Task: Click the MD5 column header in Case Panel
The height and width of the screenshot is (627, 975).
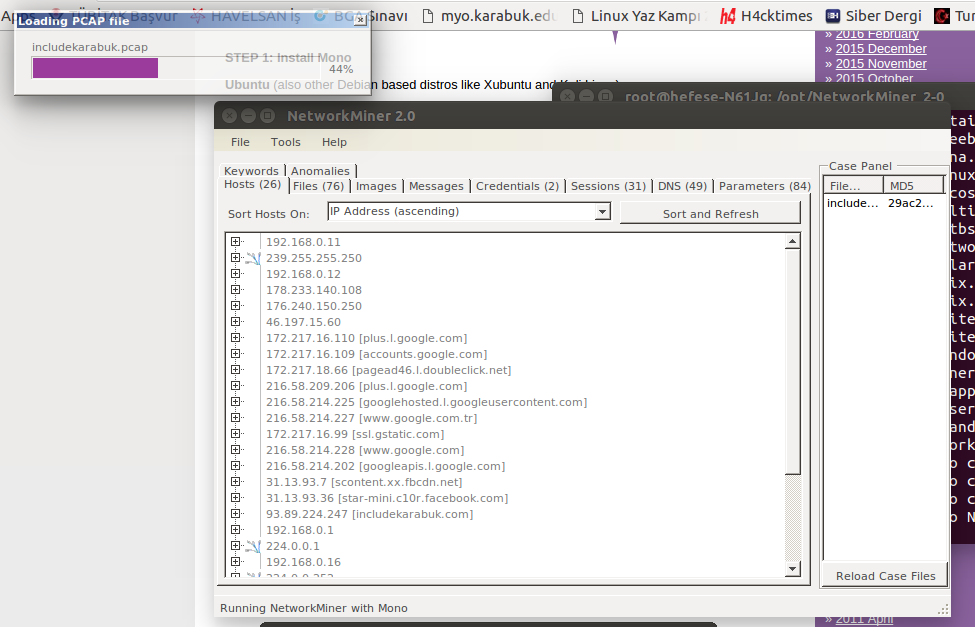Action: pos(913,185)
